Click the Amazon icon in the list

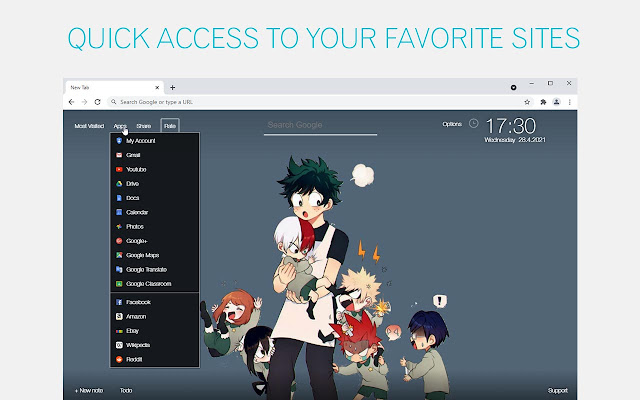coord(119,316)
